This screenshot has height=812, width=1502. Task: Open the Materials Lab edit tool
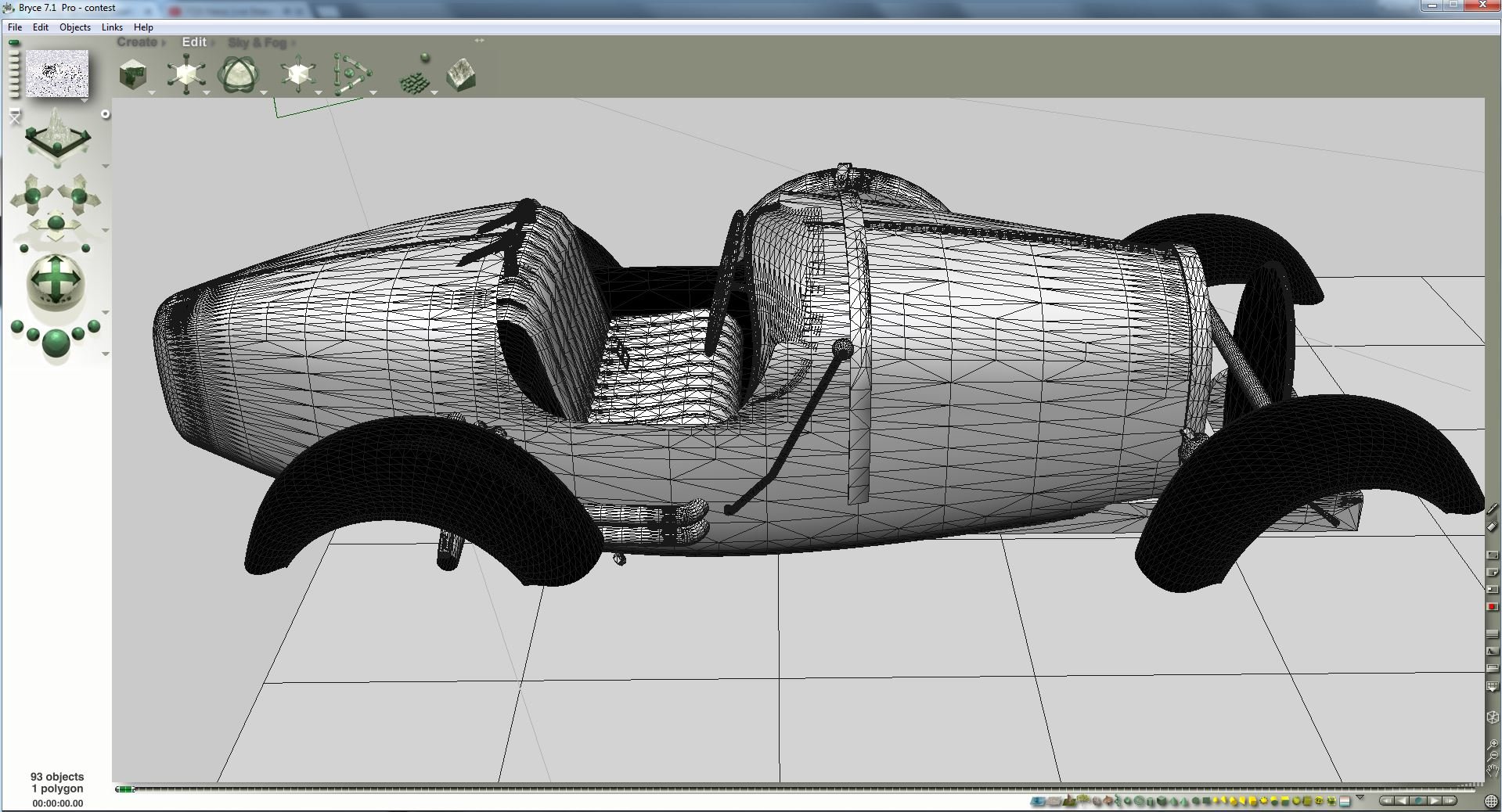tap(133, 75)
